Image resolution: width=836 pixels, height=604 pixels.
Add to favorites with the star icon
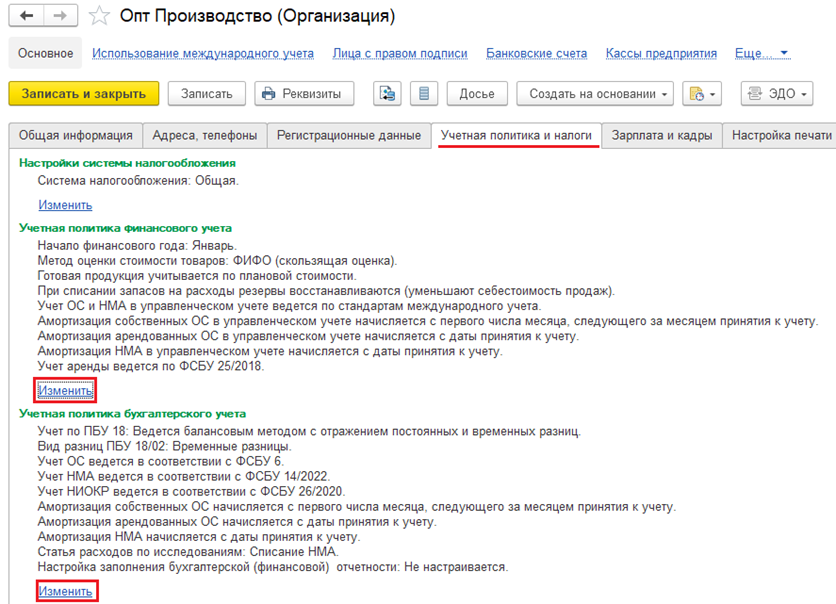99,15
